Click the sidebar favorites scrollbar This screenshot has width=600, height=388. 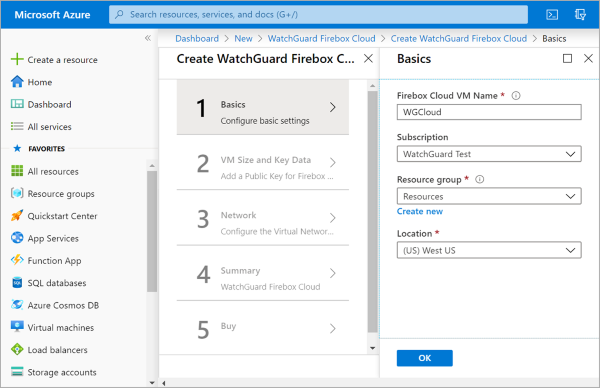(x=152, y=231)
